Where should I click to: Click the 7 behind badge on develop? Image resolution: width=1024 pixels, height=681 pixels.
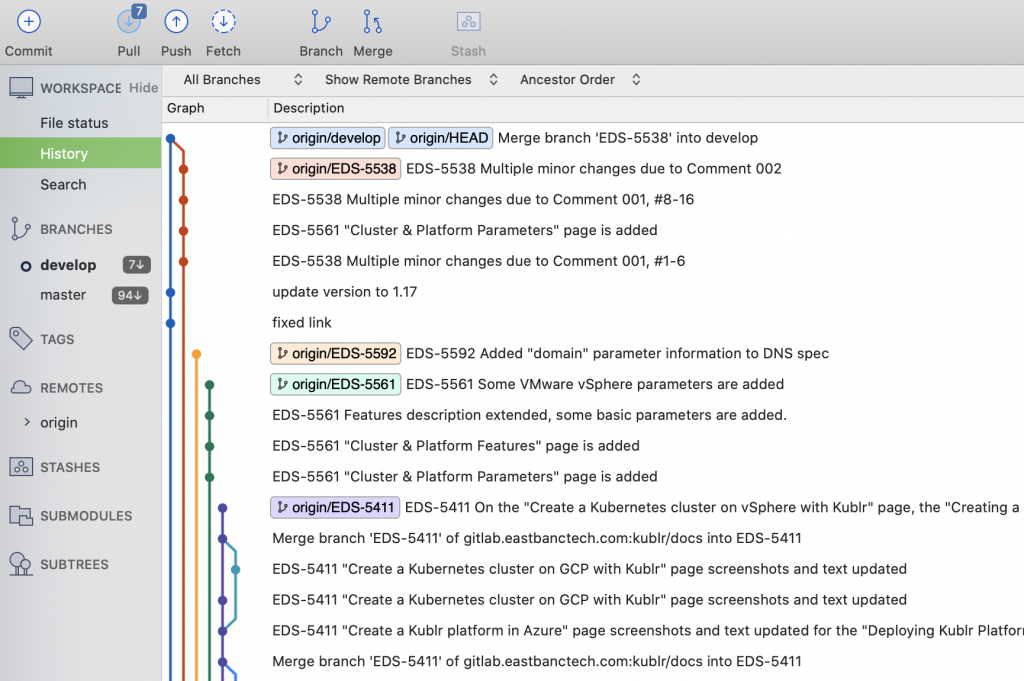point(136,264)
